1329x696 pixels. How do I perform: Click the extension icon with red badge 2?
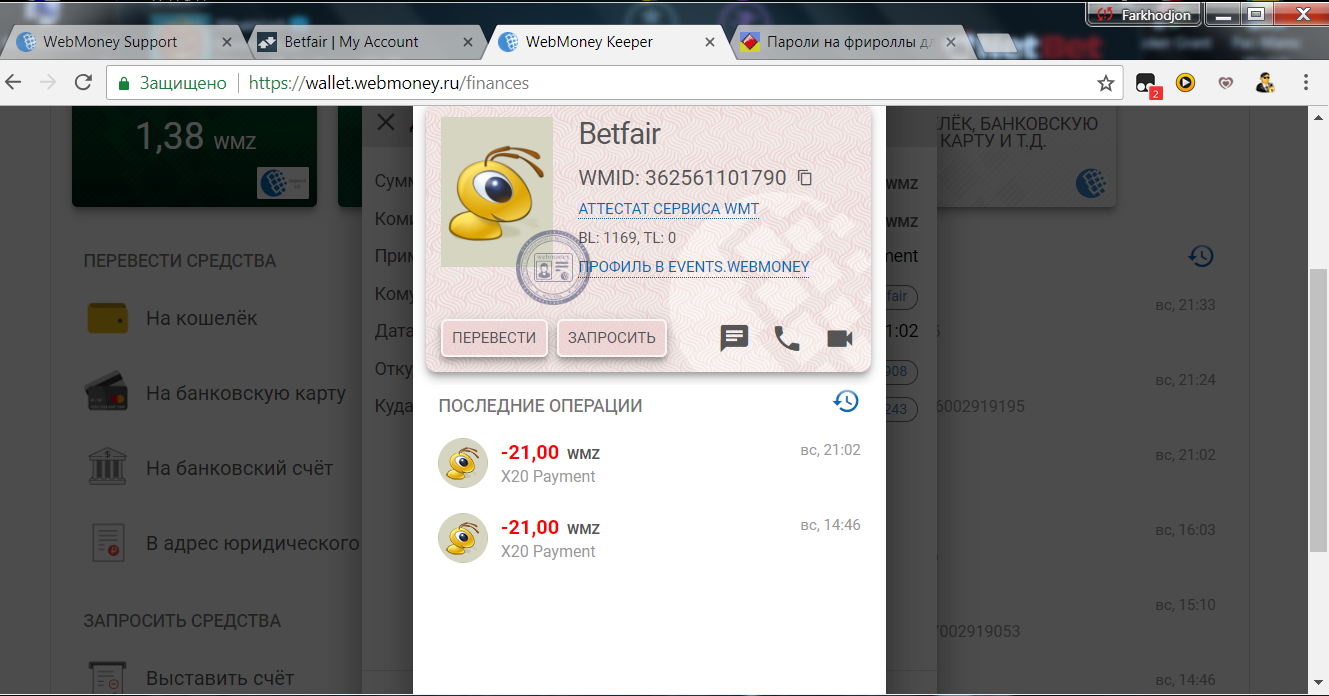(1147, 84)
